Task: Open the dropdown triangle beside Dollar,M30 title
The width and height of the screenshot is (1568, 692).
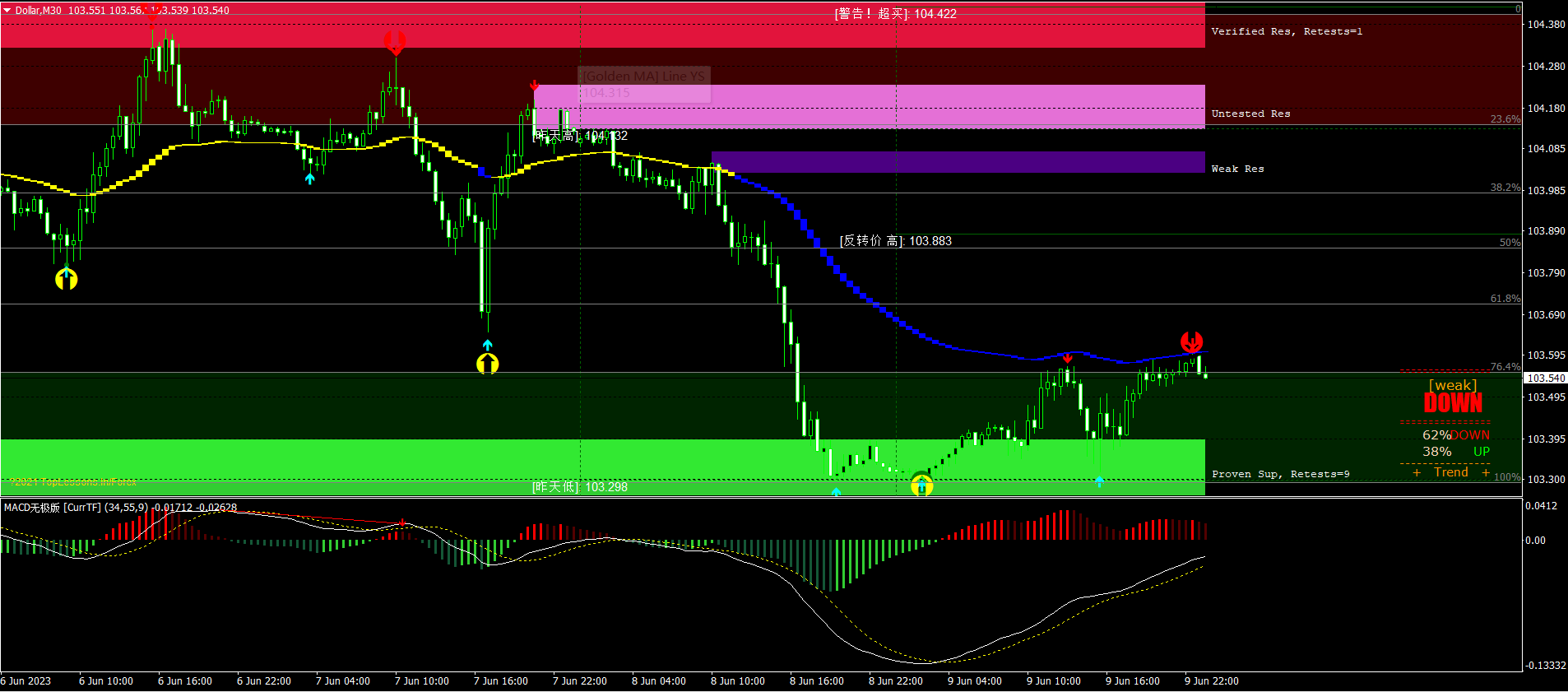Action: click(7, 11)
